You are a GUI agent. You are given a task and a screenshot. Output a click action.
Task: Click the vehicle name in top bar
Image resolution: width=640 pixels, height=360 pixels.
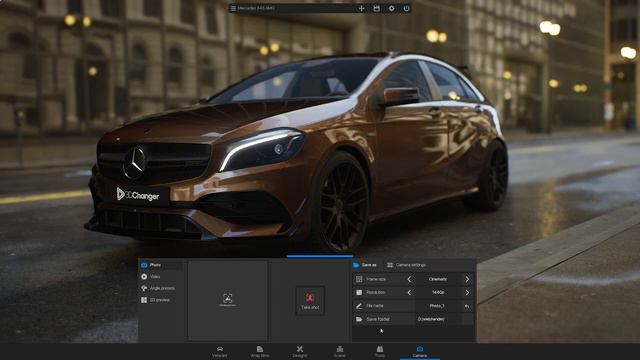click(x=256, y=8)
